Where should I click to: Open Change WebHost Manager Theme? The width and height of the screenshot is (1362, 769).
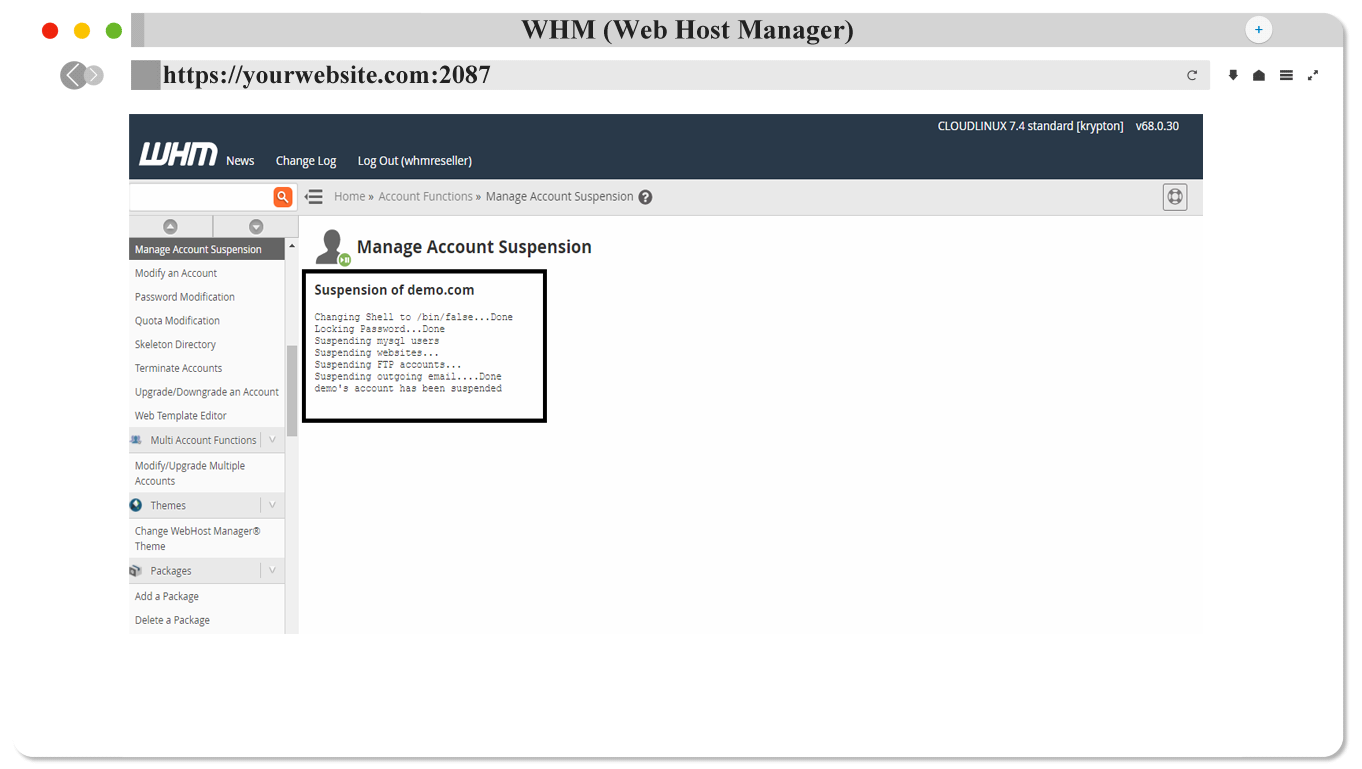point(198,539)
